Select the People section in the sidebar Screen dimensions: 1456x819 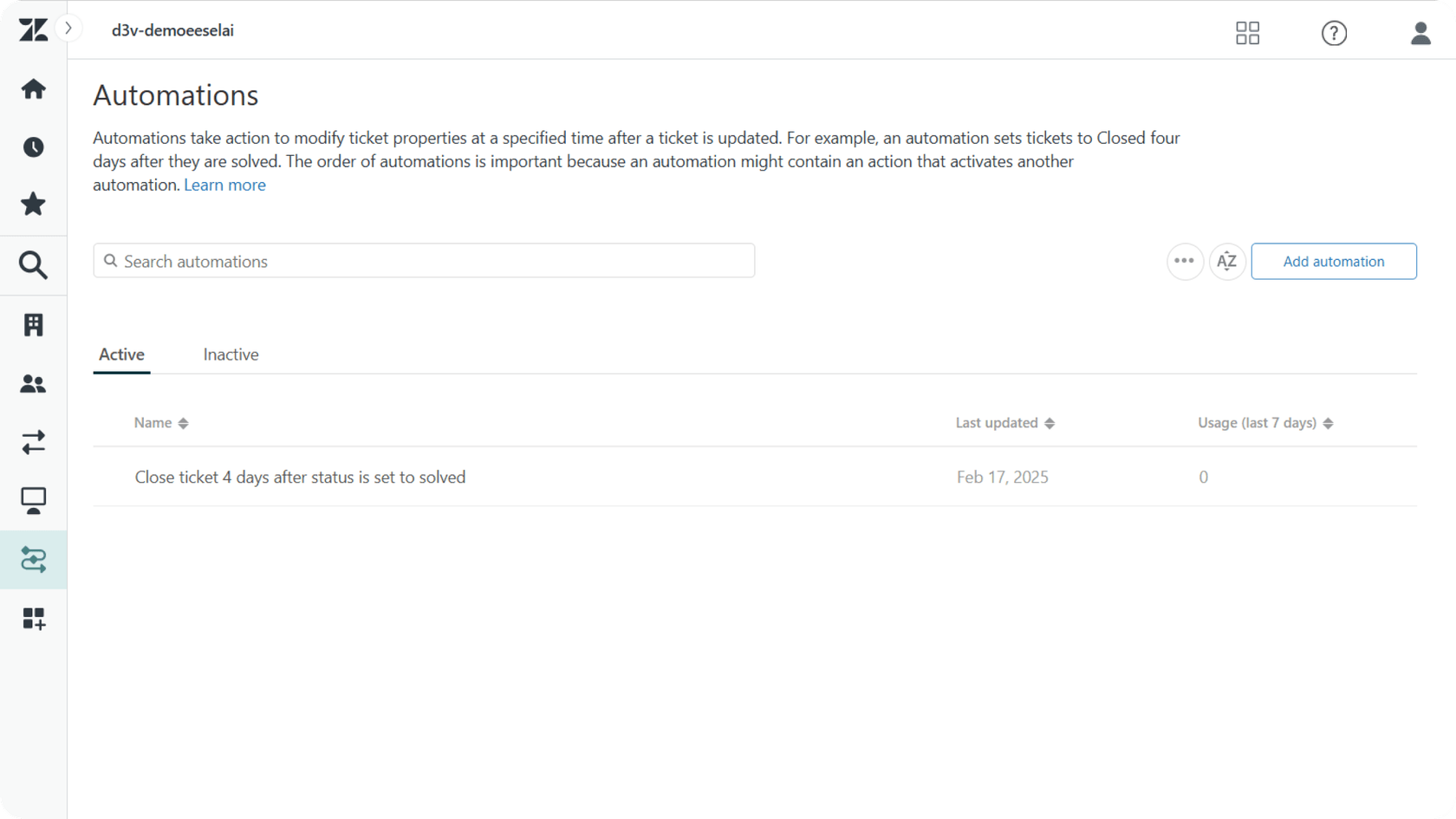point(33,384)
